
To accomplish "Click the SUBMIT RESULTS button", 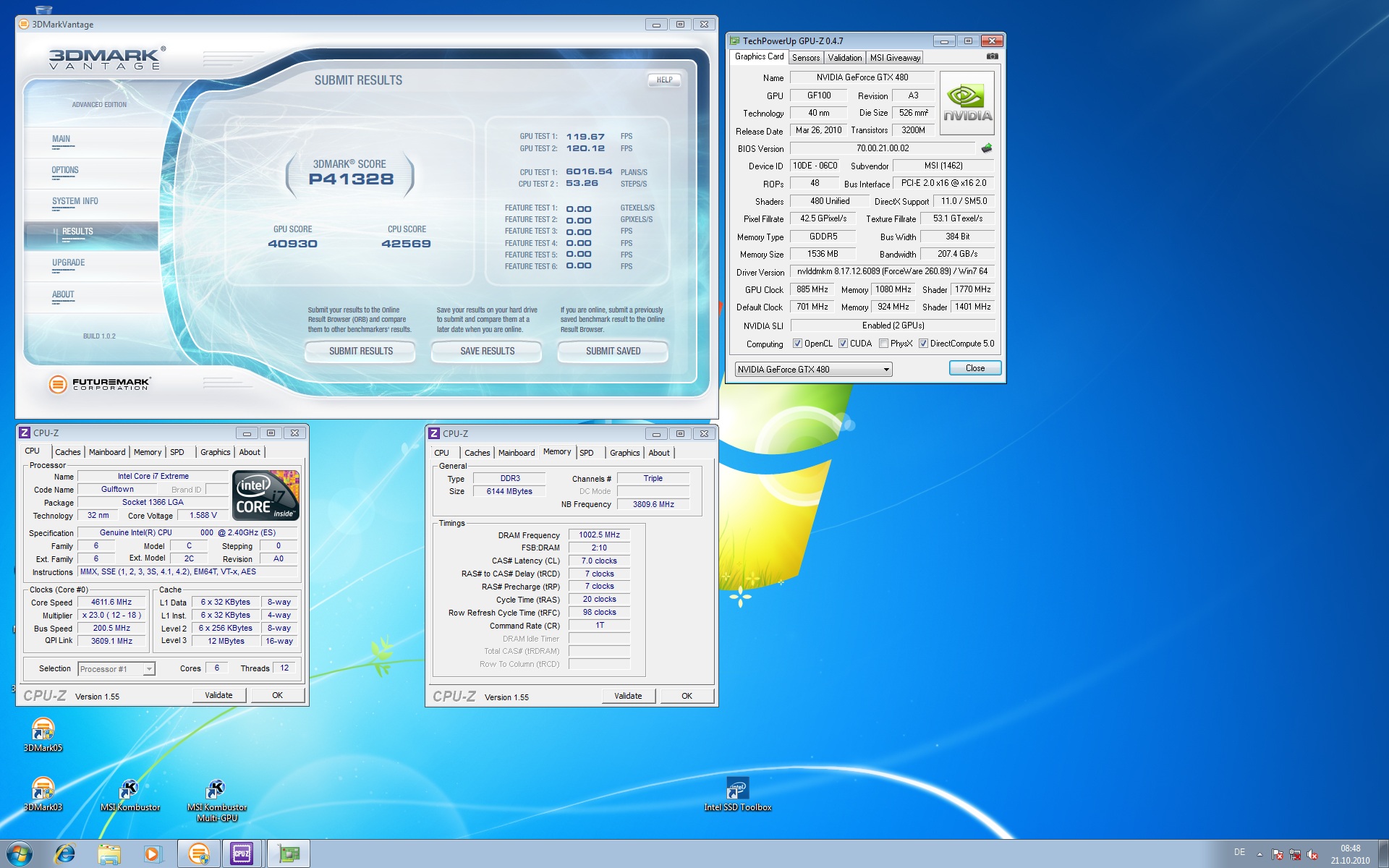I will (x=361, y=352).
